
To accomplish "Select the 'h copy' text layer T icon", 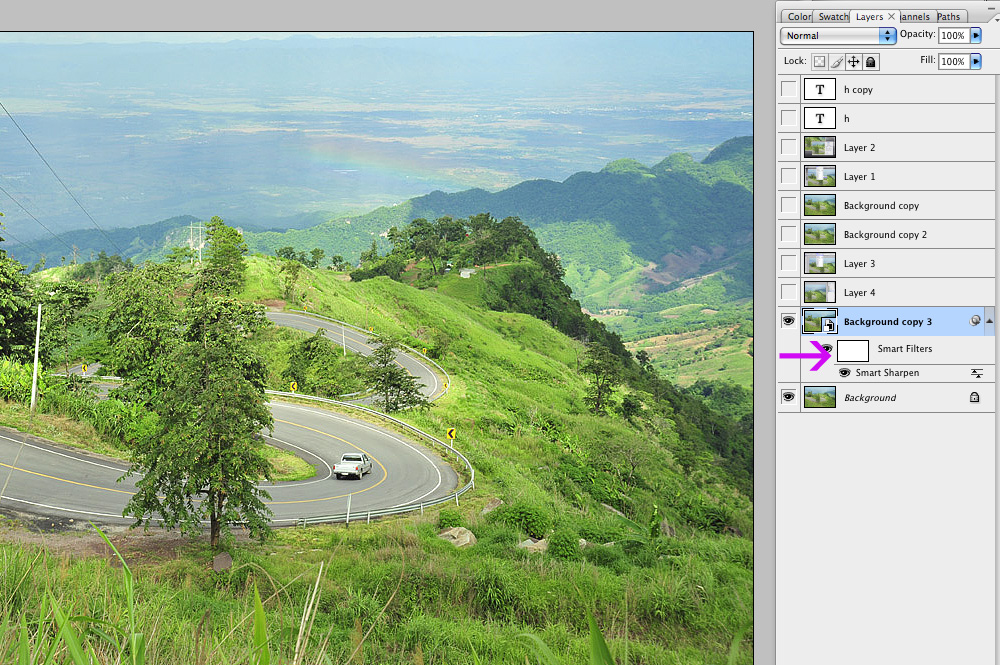I will pyautogui.click(x=819, y=89).
